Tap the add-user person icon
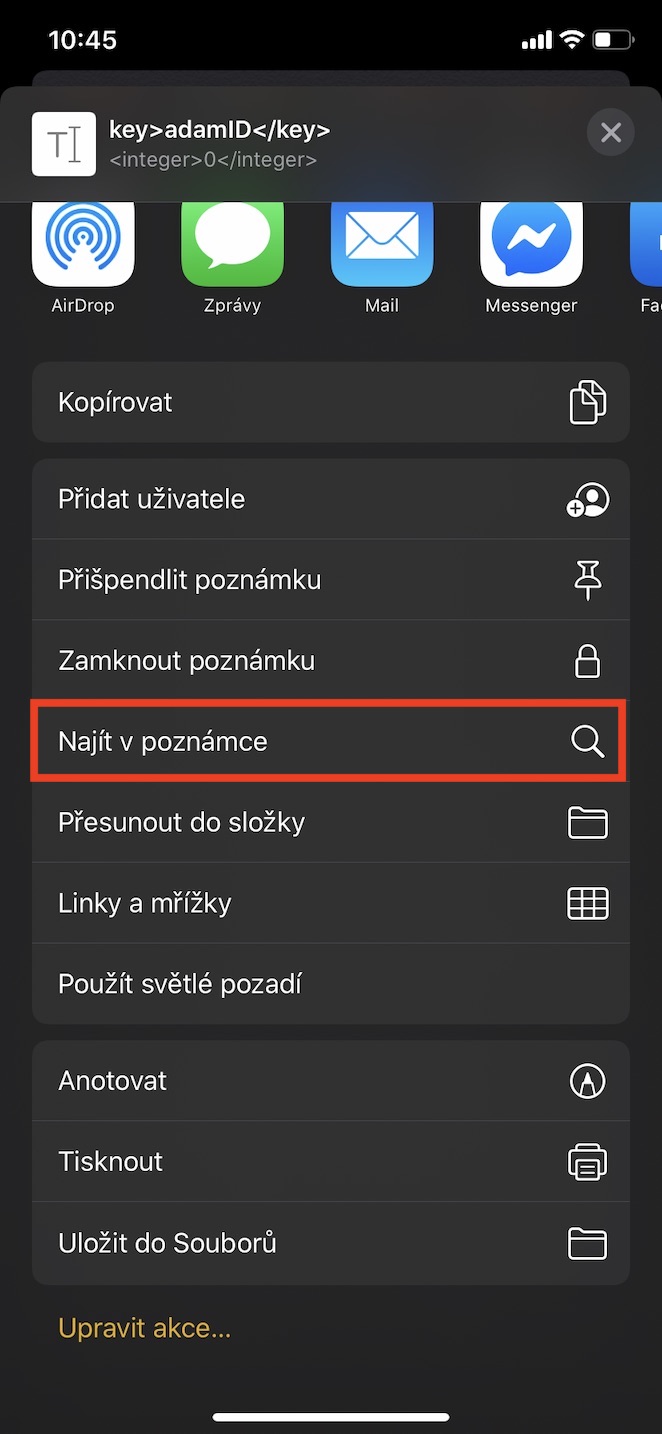The width and height of the screenshot is (662, 1434). 587,499
